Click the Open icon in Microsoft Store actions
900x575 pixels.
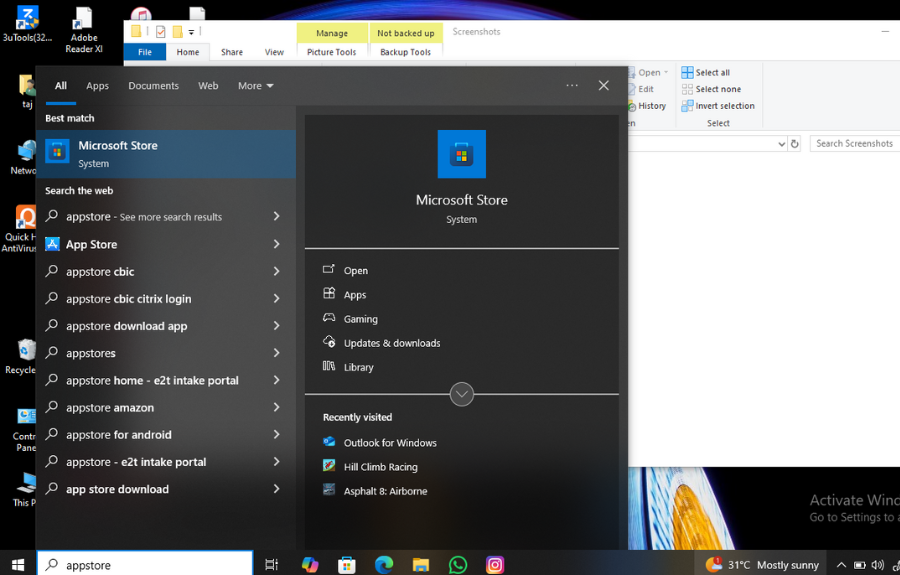pos(328,270)
